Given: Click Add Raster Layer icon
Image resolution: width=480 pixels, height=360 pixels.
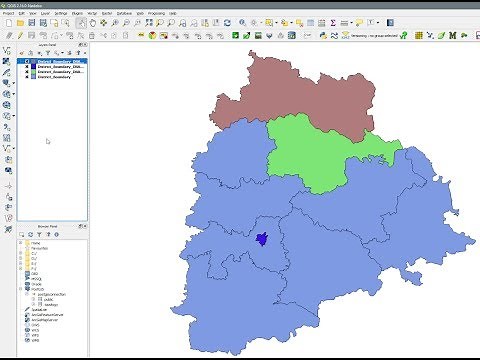Looking at the screenshot, I should (6, 62).
